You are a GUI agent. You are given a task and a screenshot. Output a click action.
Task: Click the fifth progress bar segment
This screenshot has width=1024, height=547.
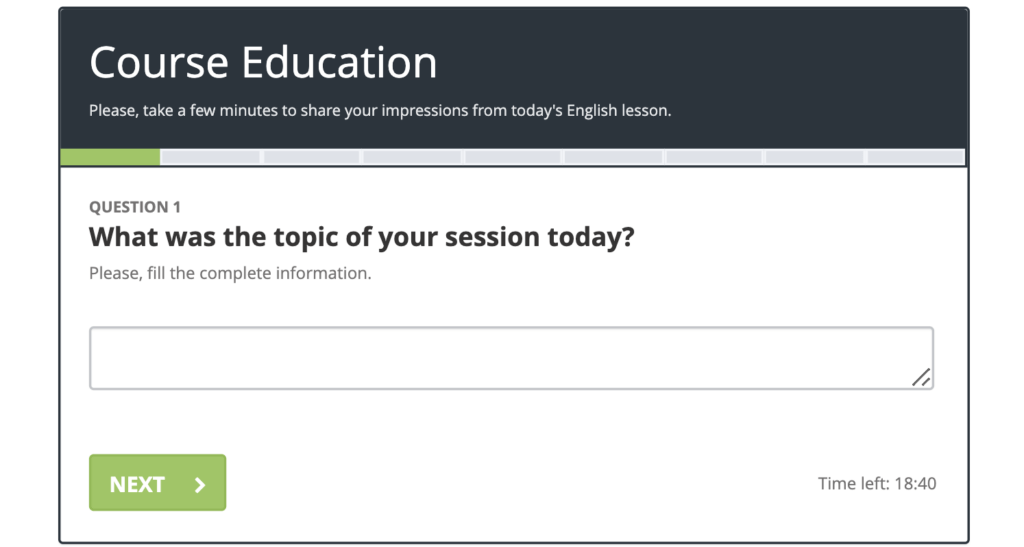point(513,157)
